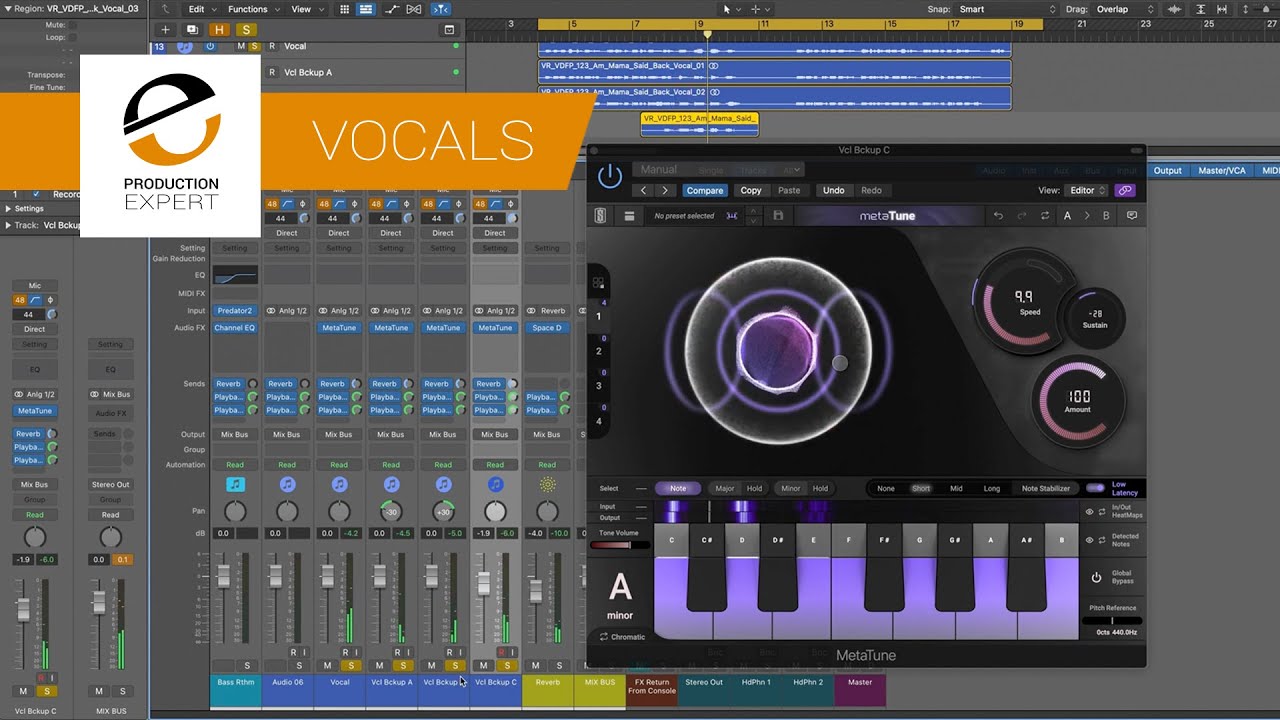The height and width of the screenshot is (720, 1280).
Task: Click the F# key on MetaTune keyboard
Action: pyautogui.click(x=884, y=566)
